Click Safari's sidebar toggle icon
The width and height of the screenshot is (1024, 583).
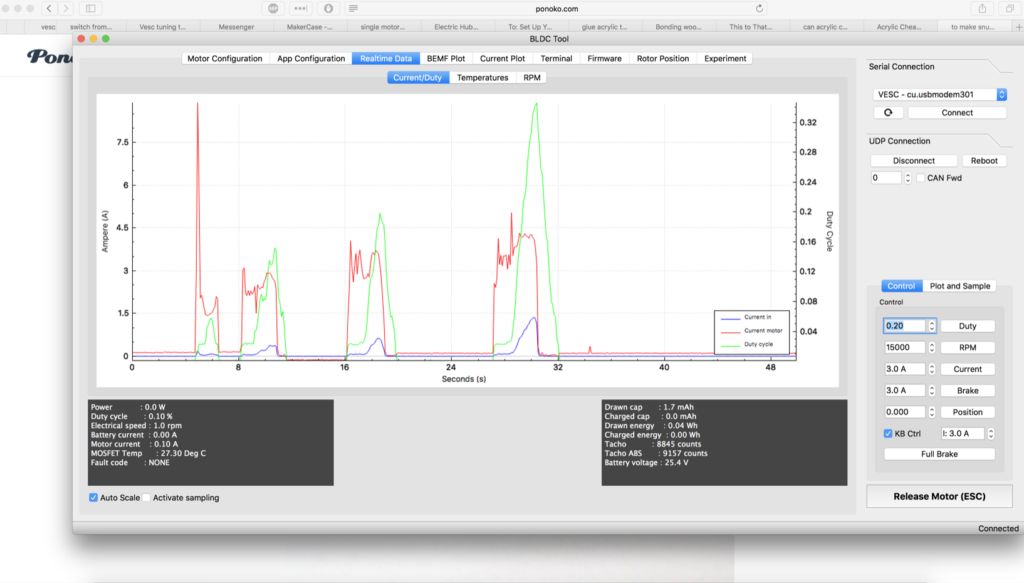[x=91, y=8]
